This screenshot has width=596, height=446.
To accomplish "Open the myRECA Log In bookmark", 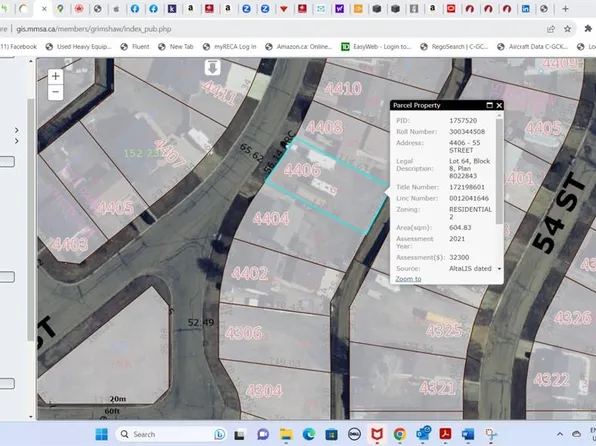I will (230, 47).
